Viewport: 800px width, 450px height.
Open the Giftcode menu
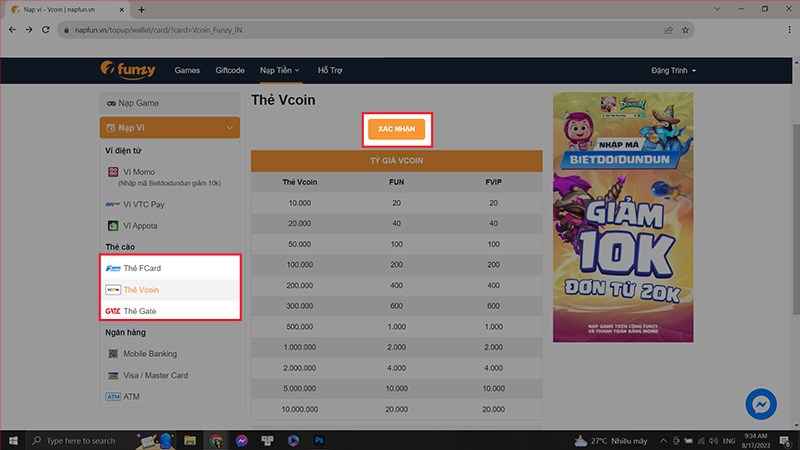click(230, 70)
